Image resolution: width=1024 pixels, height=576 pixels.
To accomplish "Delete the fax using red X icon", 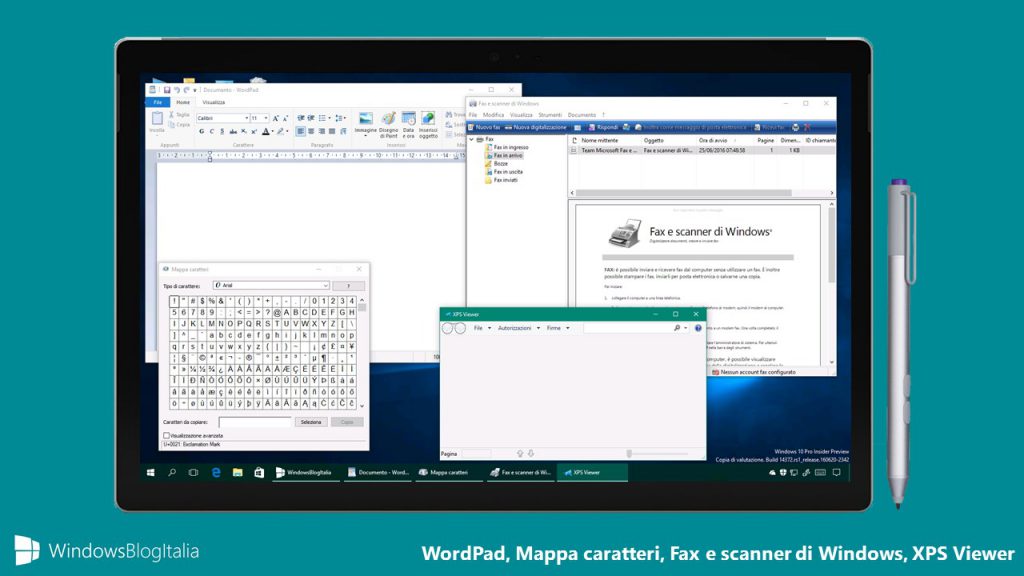I will click(807, 127).
